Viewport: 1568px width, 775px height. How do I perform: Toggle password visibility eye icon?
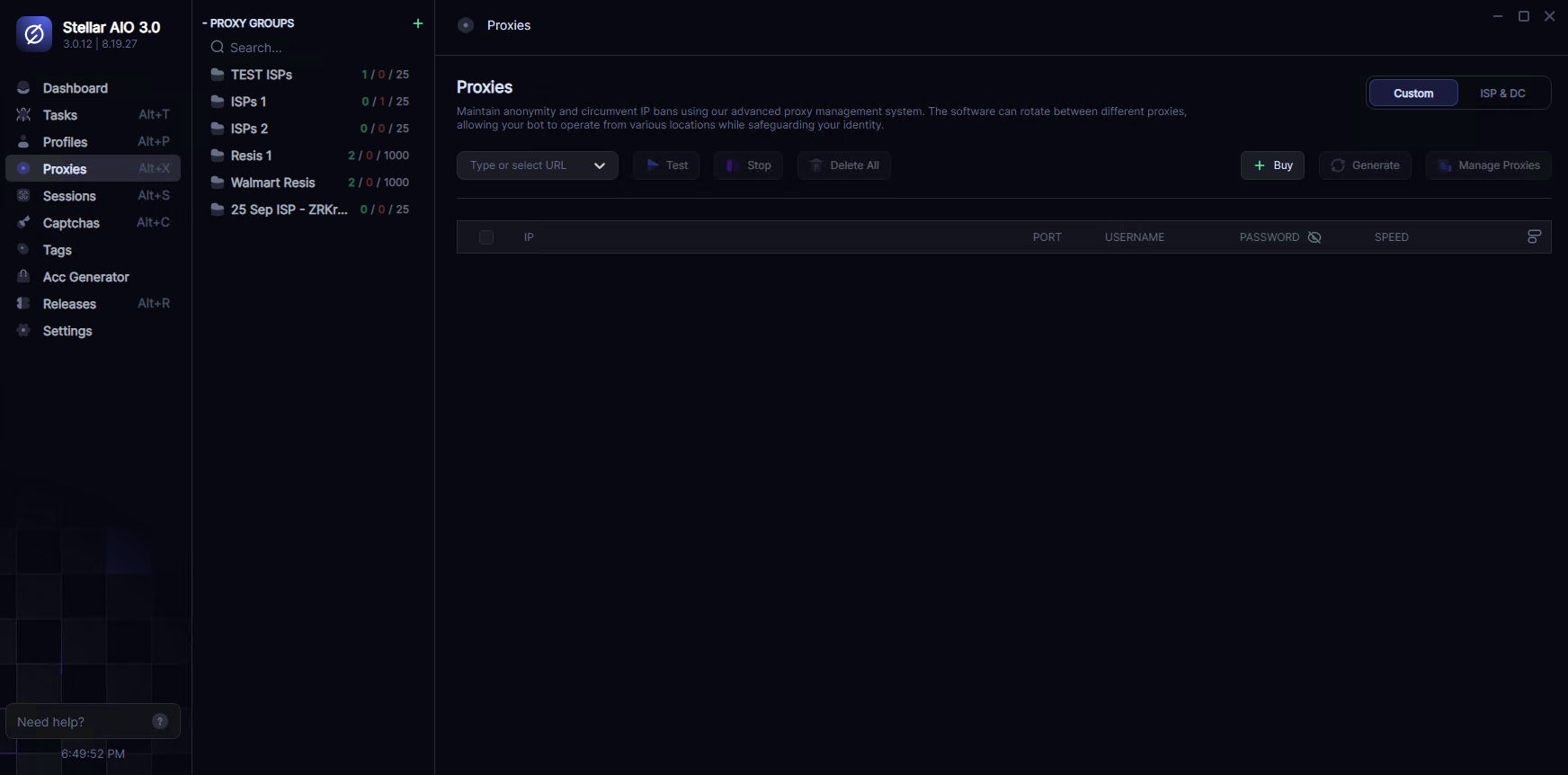click(1314, 237)
